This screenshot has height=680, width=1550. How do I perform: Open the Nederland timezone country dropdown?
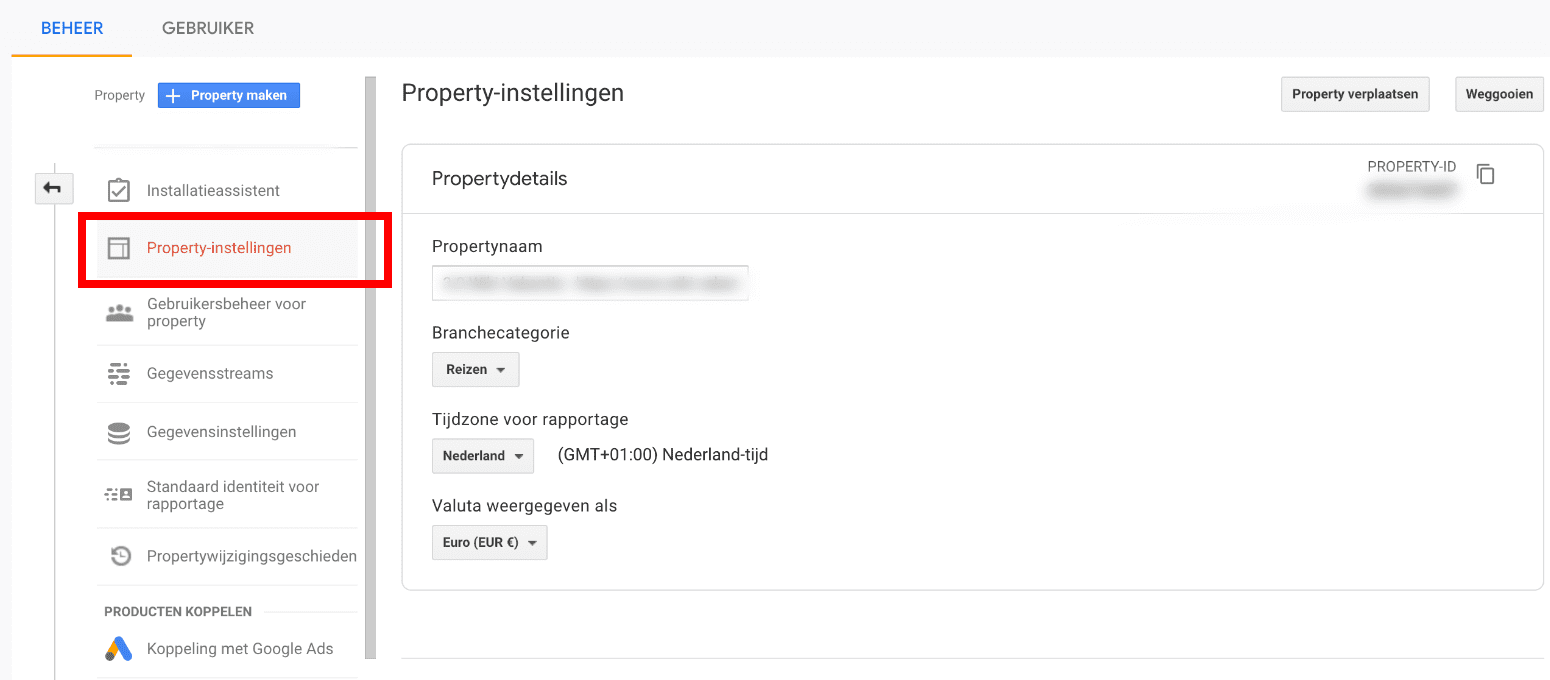(483, 455)
